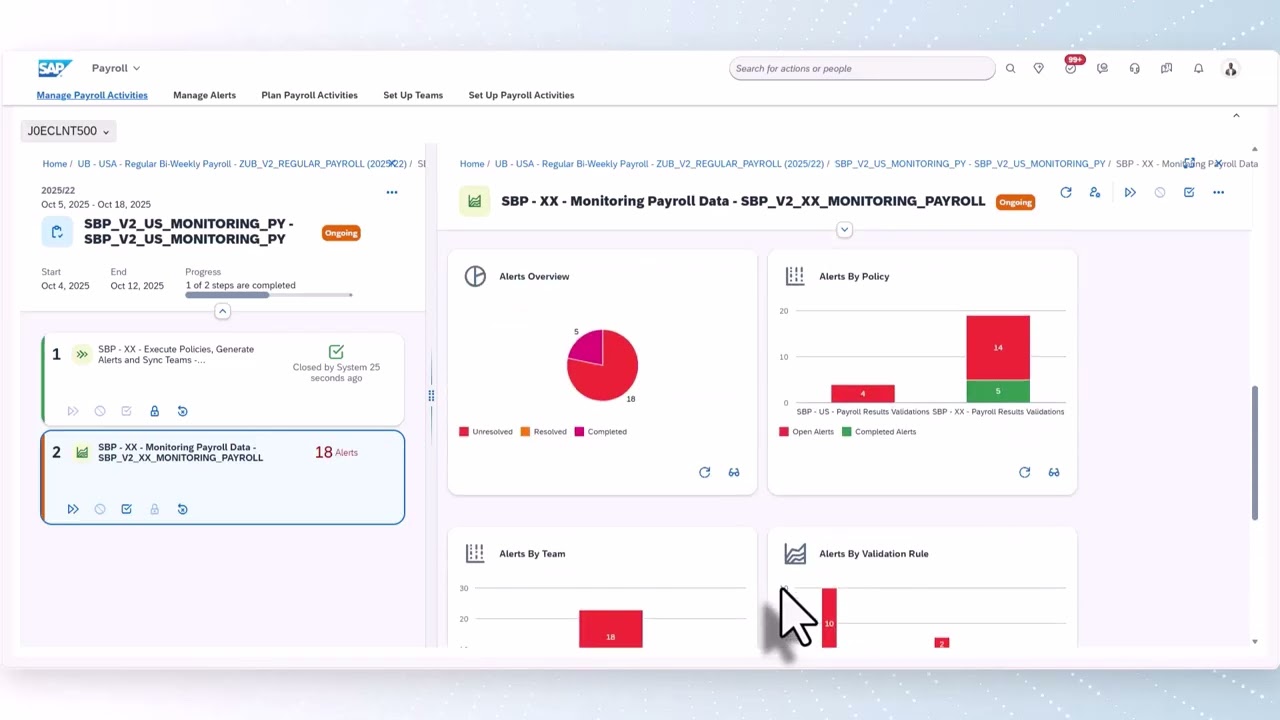Click header assign-user icon

[x=1095, y=192]
